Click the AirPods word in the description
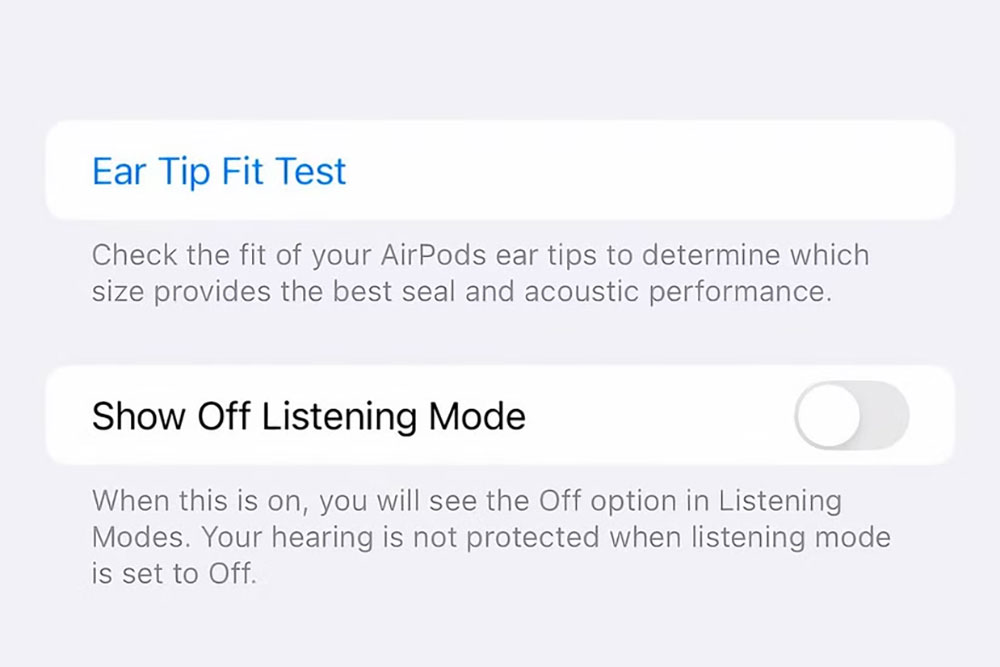 coord(434,255)
